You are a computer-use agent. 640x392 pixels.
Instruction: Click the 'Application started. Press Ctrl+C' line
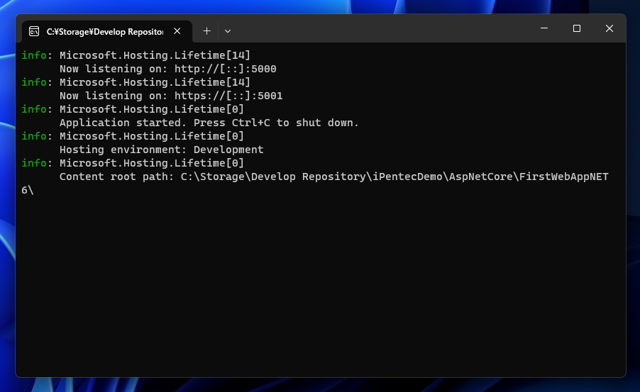(x=209, y=122)
